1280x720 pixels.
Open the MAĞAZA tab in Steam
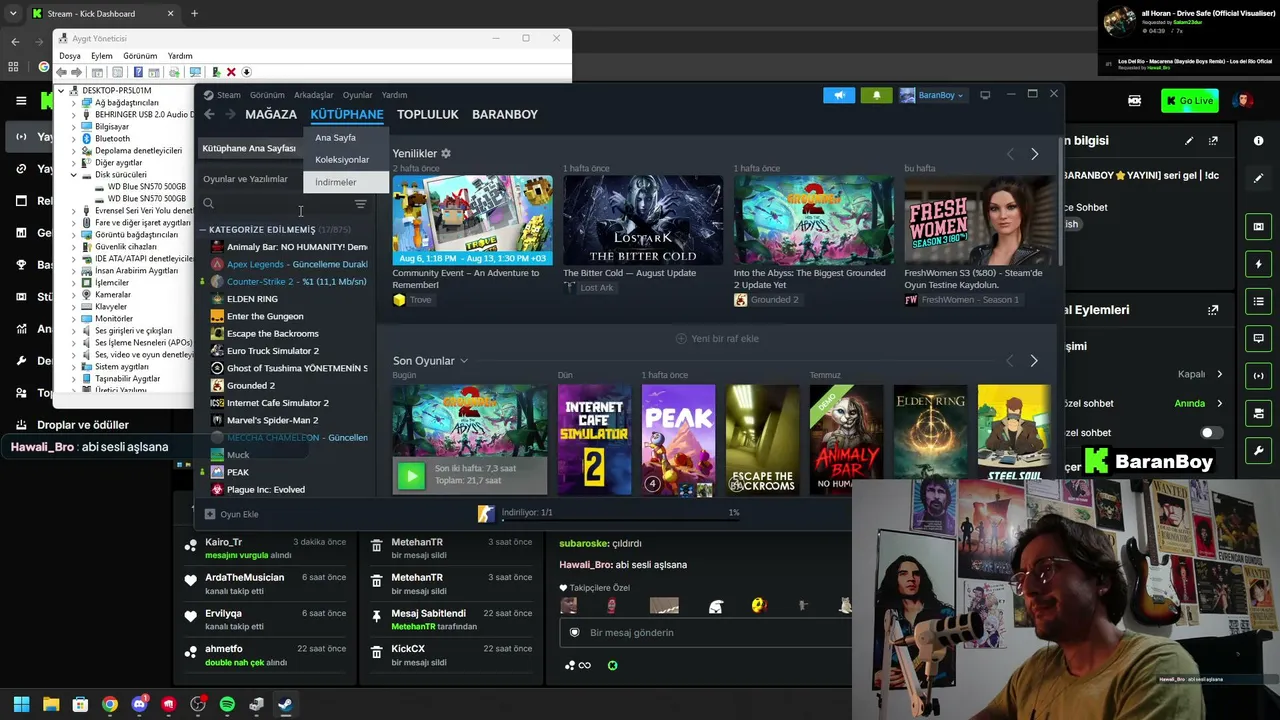coord(271,115)
